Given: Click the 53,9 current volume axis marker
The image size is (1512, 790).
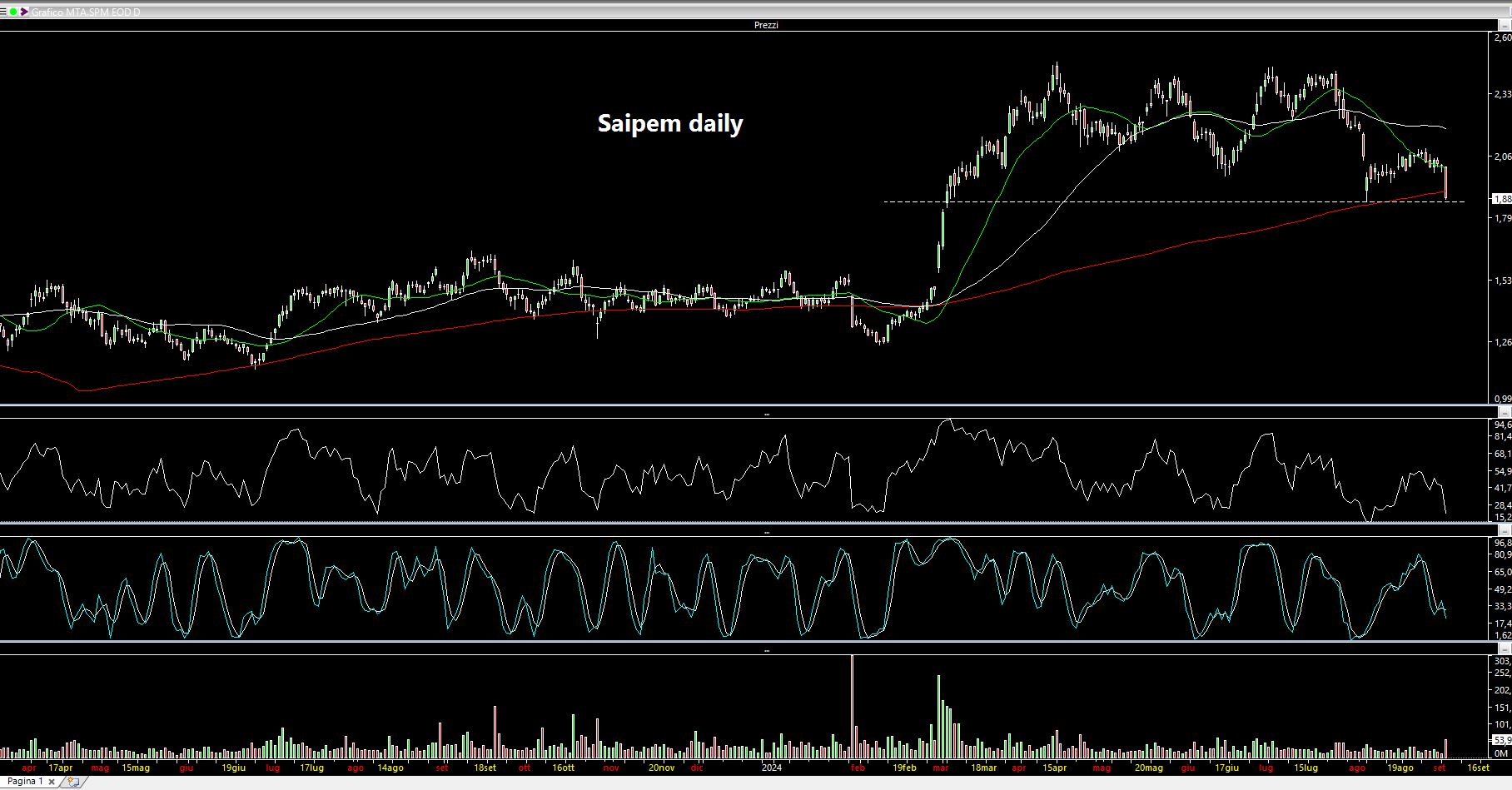Looking at the screenshot, I should click(x=1502, y=739).
